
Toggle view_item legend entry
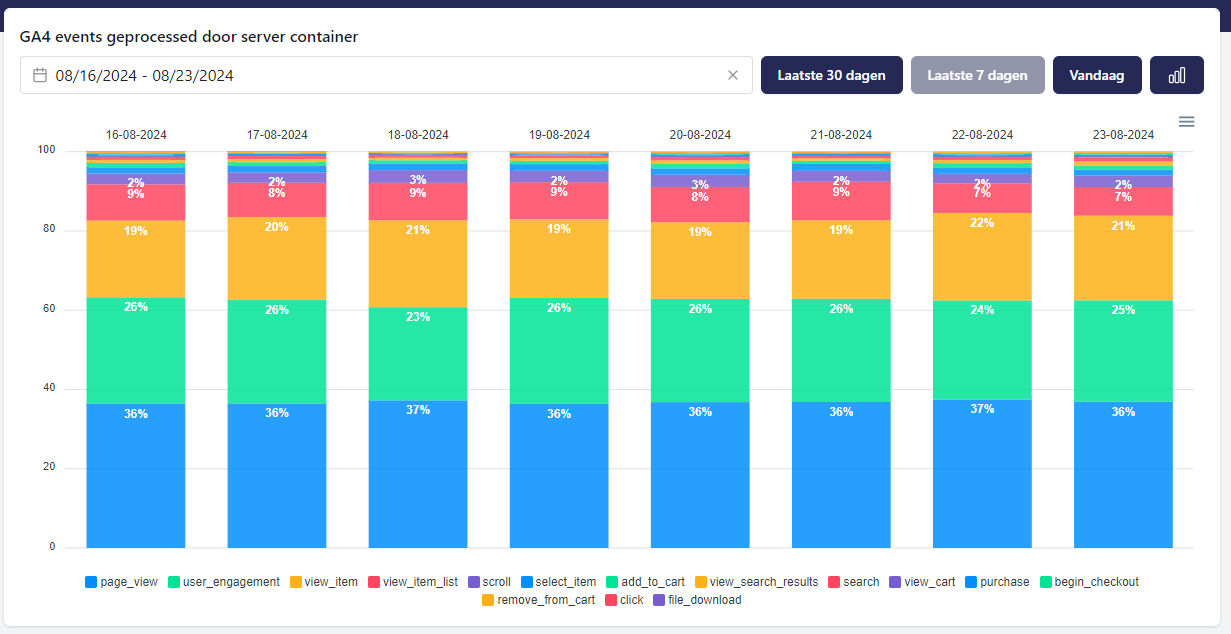(x=330, y=582)
